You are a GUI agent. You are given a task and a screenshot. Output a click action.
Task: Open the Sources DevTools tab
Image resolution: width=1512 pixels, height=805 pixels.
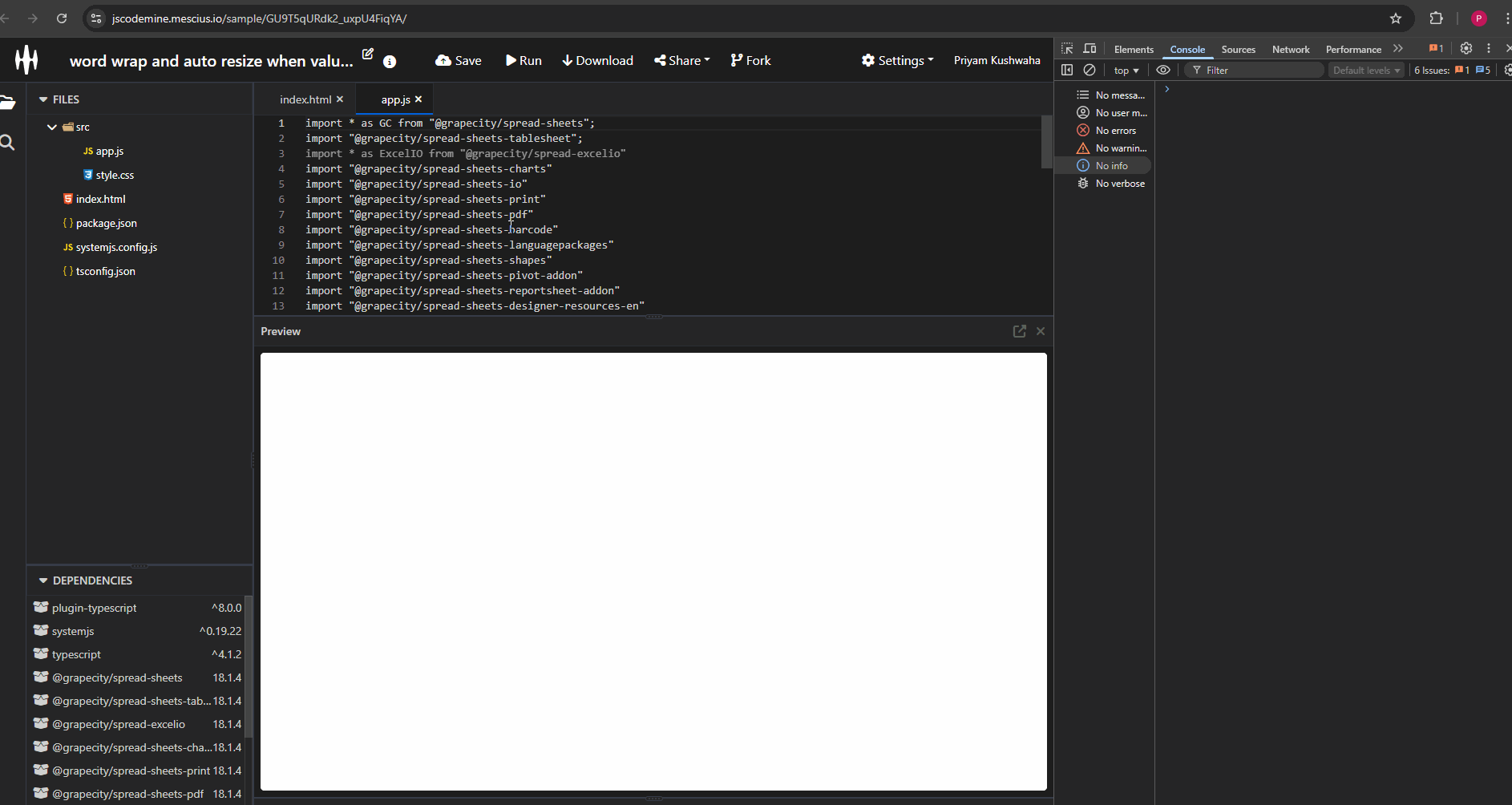point(1238,49)
